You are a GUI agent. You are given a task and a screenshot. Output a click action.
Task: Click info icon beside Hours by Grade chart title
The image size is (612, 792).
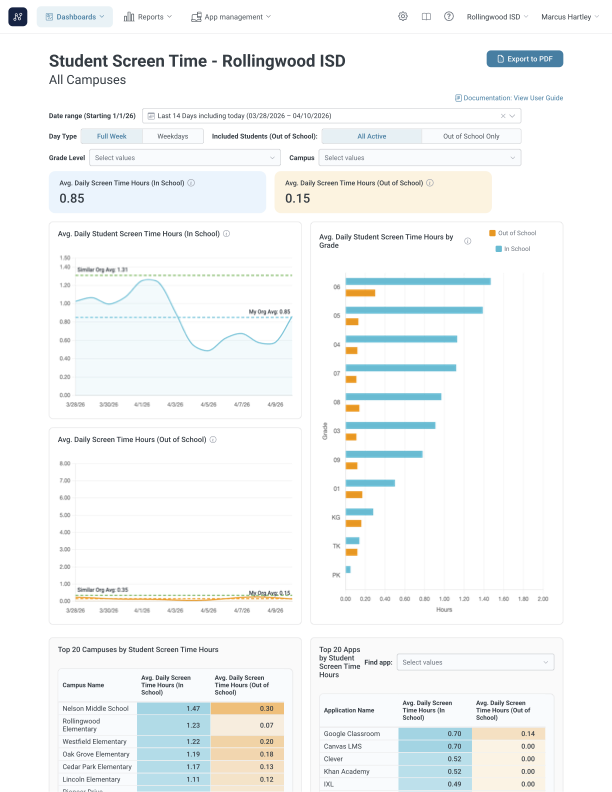pyautogui.click(x=468, y=241)
